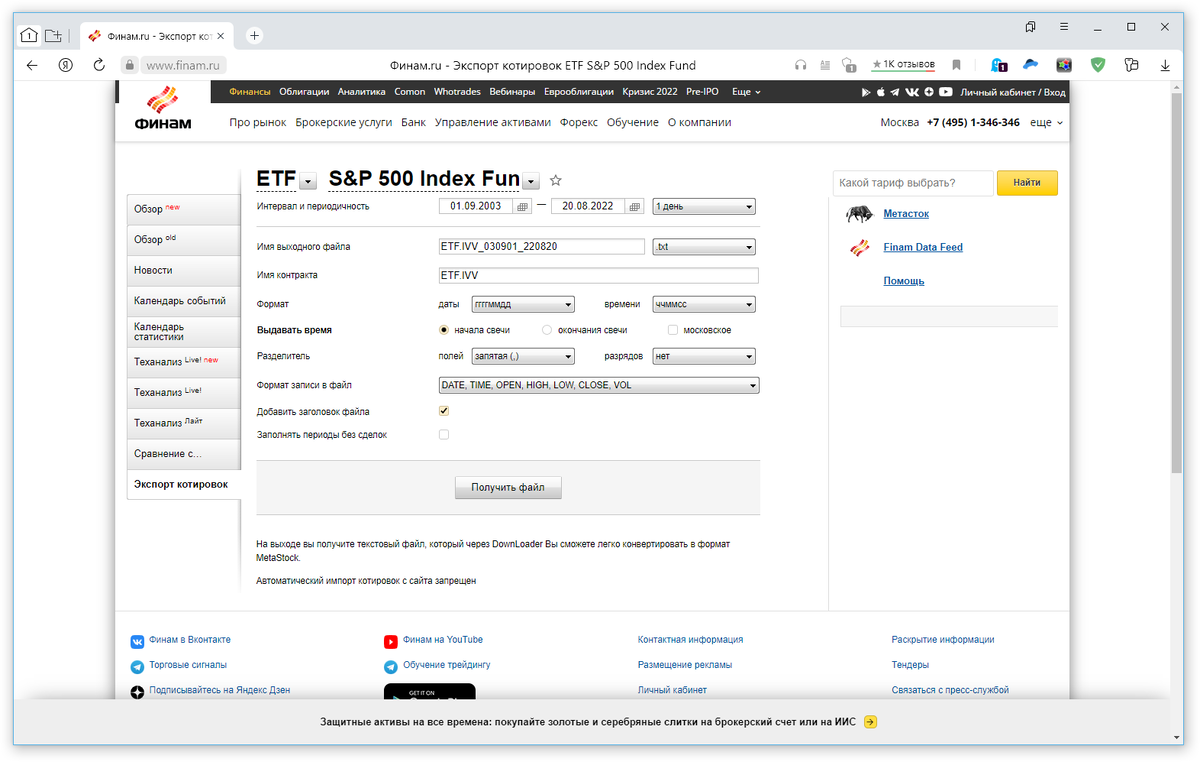The image size is (1200, 762).
Task: Open browser downloads arrow icon
Action: point(1165,65)
